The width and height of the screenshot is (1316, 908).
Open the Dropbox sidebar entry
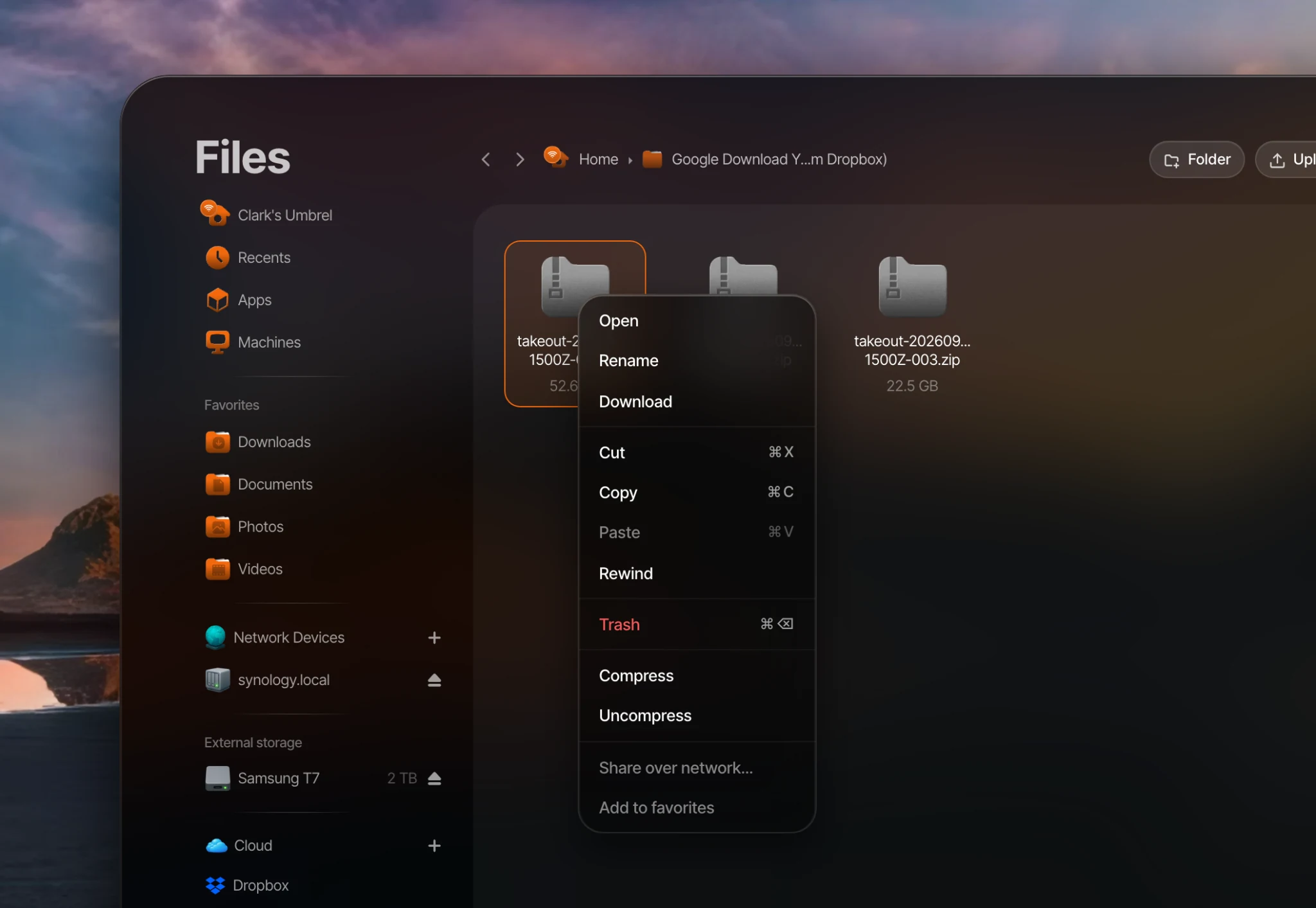247,885
